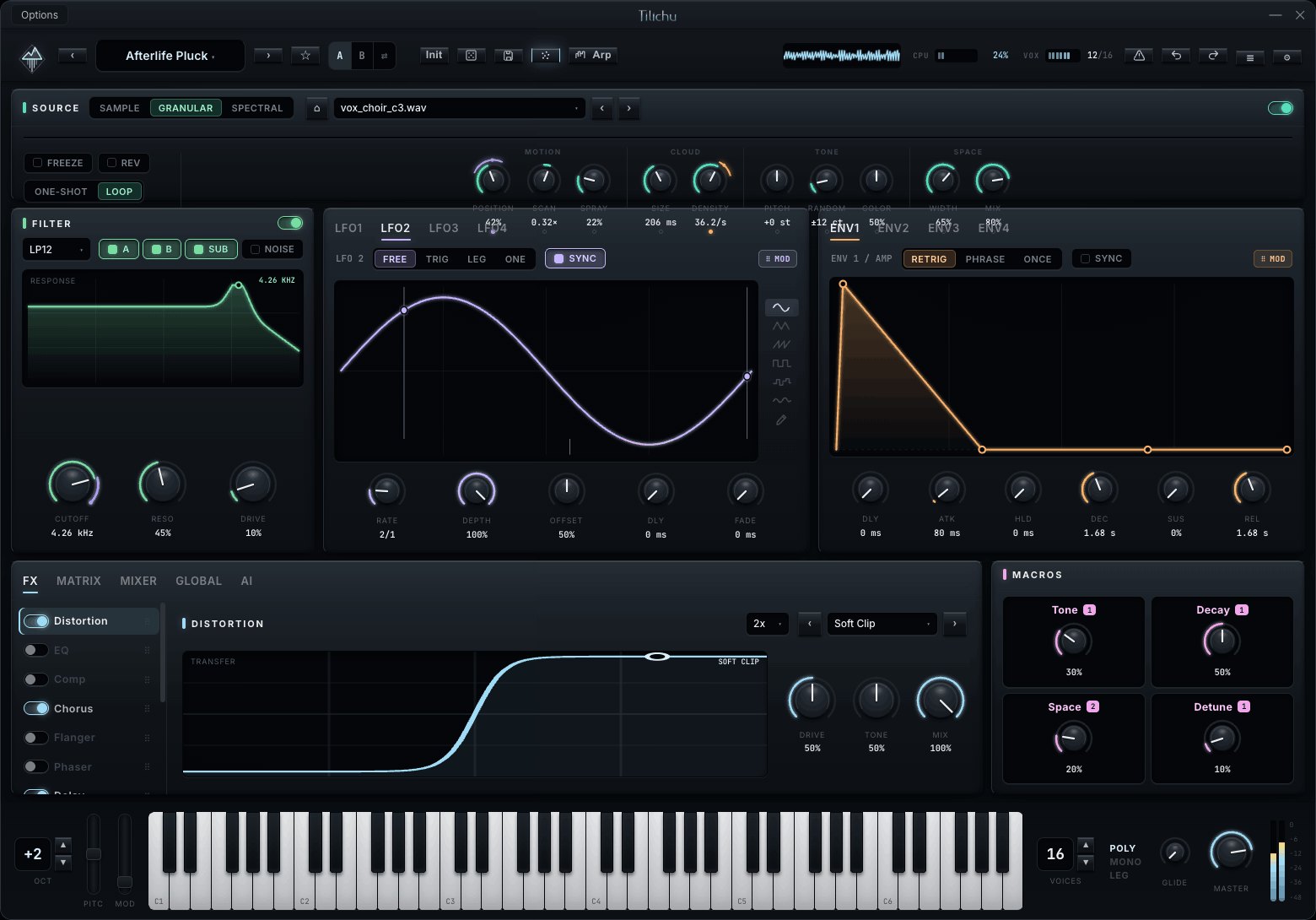The width and height of the screenshot is (1316, 920).
Task: Turn off LFO 2 SYNC
Action: [575, 259]
